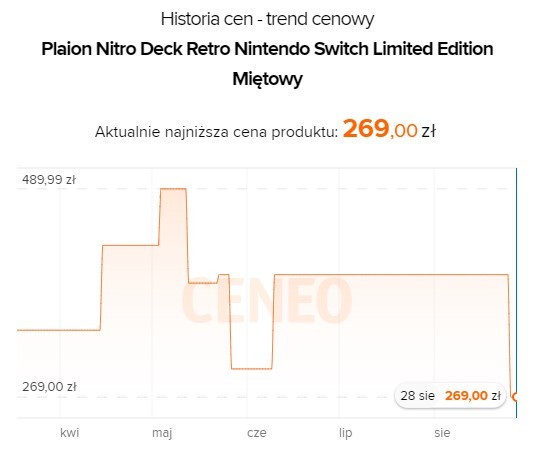Click the peak price plateau in May
536x453 pixels.
[x=173, y=188]
